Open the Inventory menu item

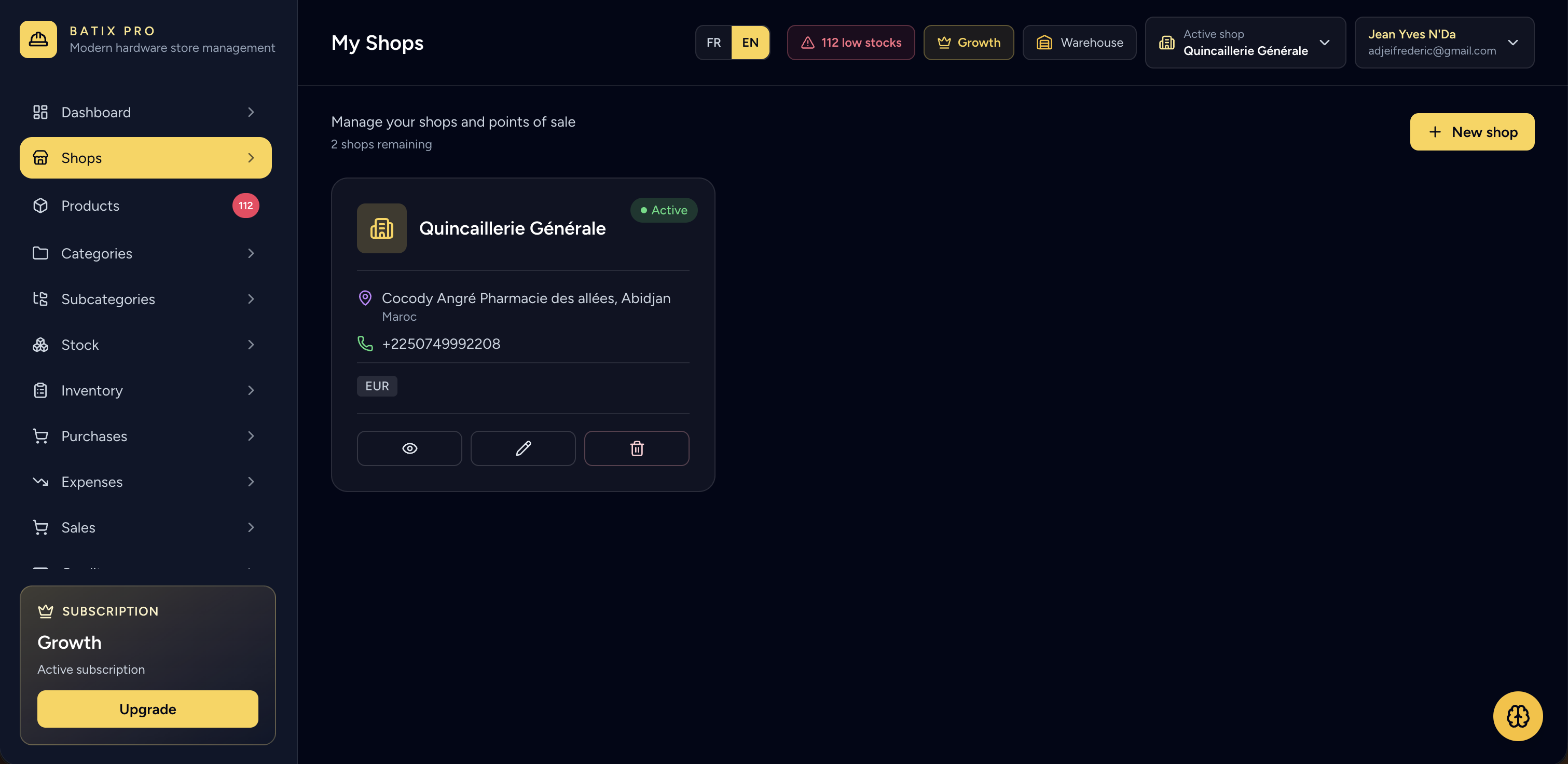[x=145, y=390]
